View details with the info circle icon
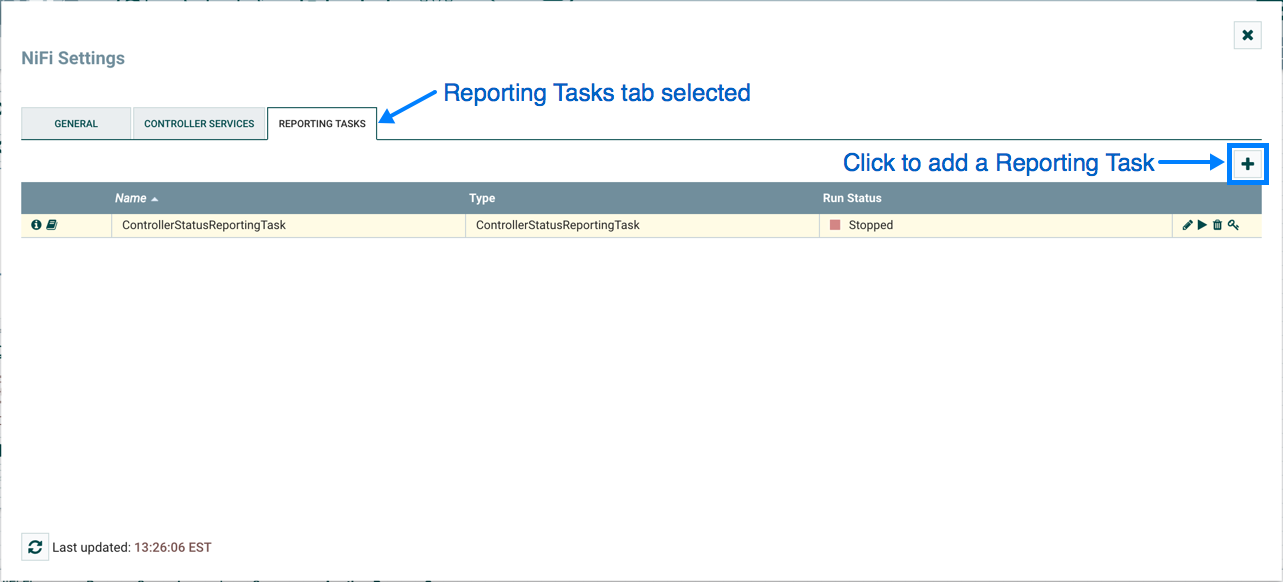Viewport: 1283px width, 582px height. [x=36, y=225]
